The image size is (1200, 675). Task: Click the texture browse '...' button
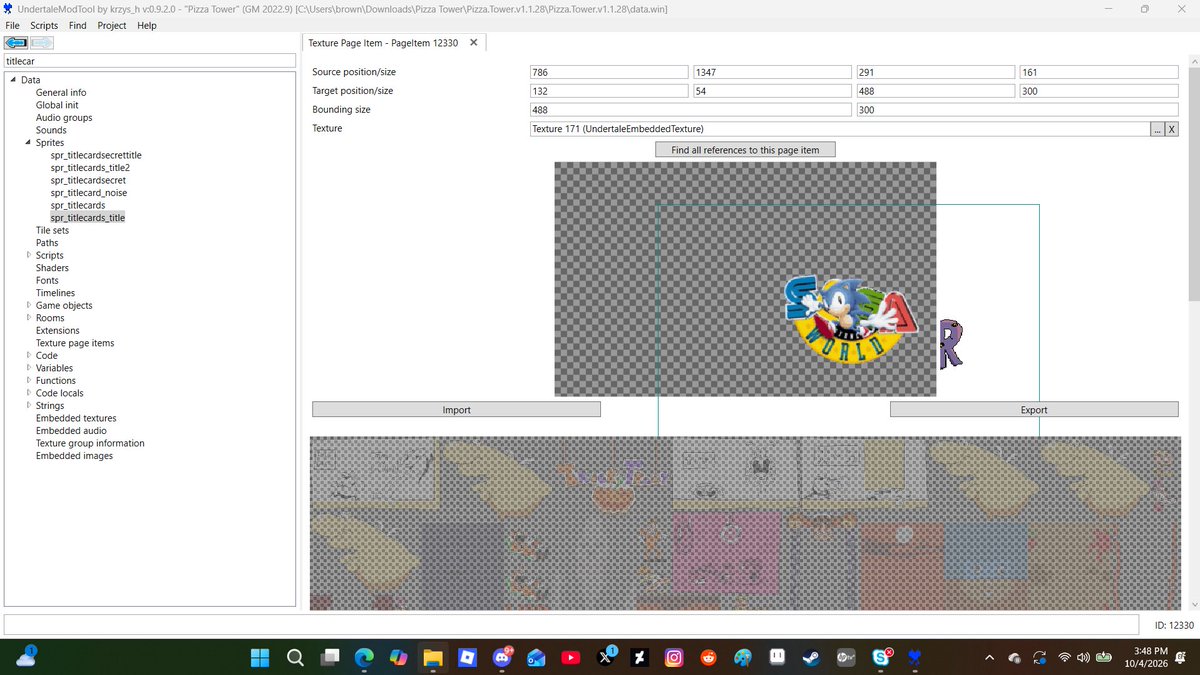tap(1158, 129)
